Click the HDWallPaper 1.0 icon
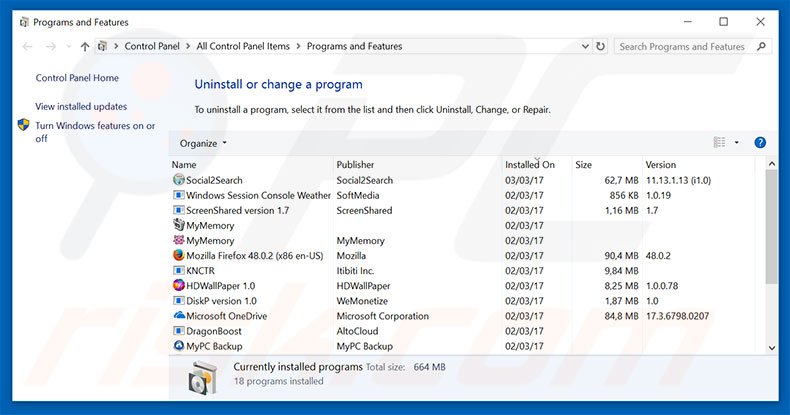This screenshot has width=790, height=415. [x=179, y=285]
